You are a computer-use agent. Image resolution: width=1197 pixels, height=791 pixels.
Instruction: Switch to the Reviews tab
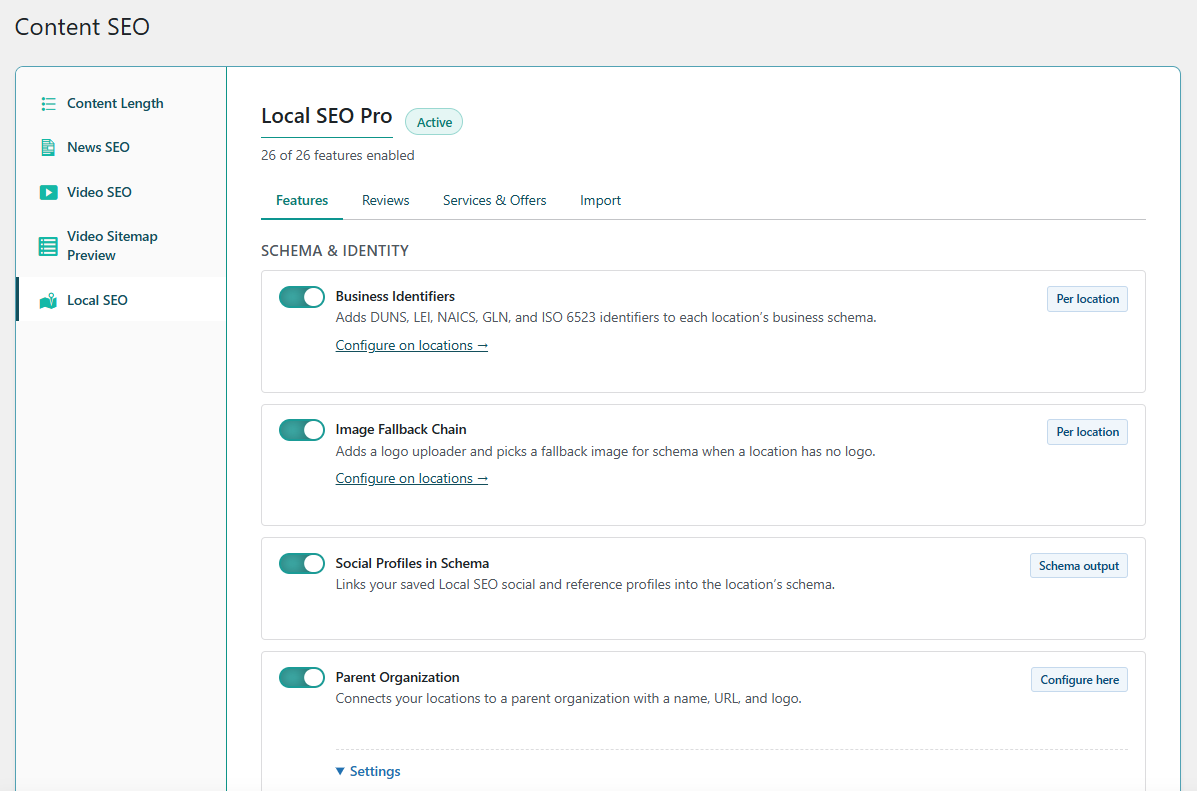pyautogui.click(x=386, y=201)
